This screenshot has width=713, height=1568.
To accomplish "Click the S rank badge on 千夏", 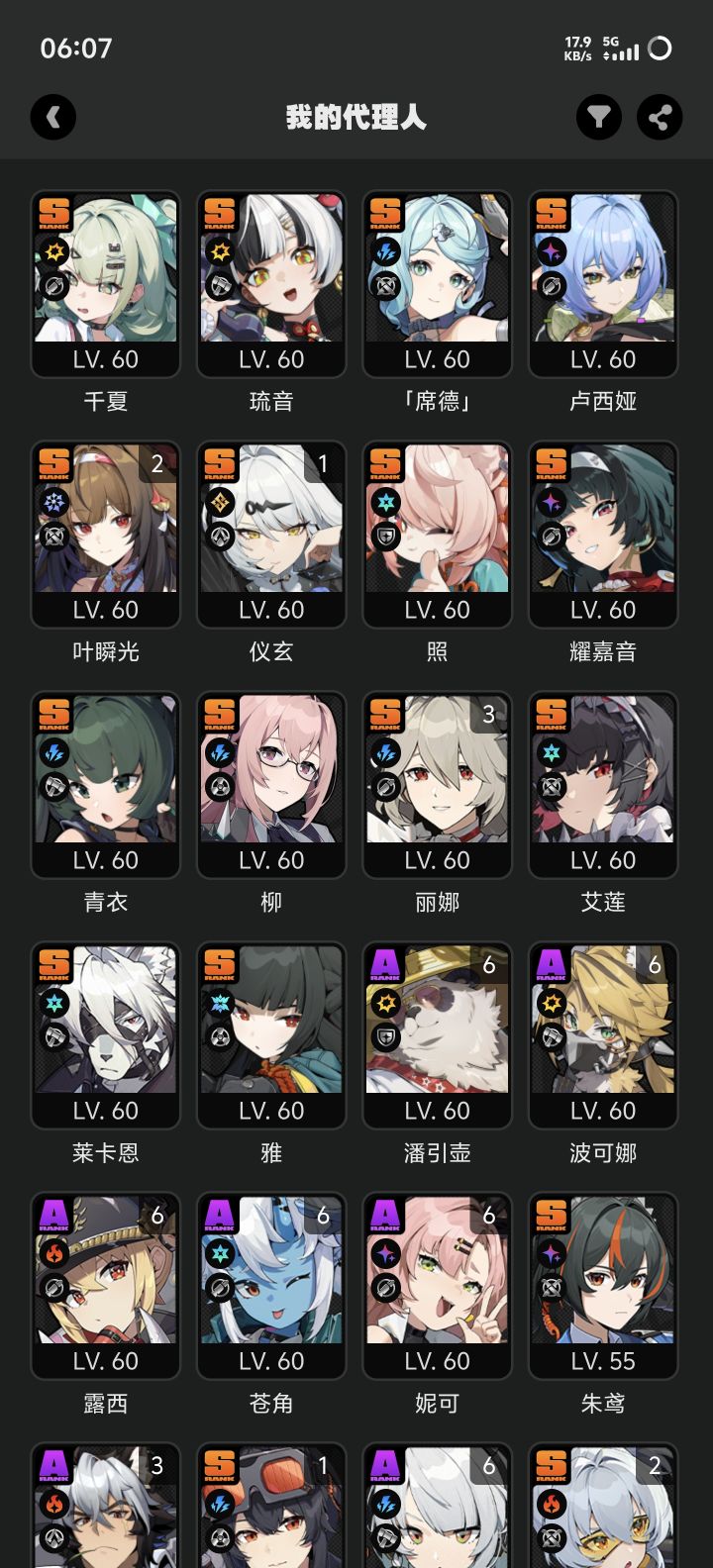I will pyautogui.click(x=54, y=213).
